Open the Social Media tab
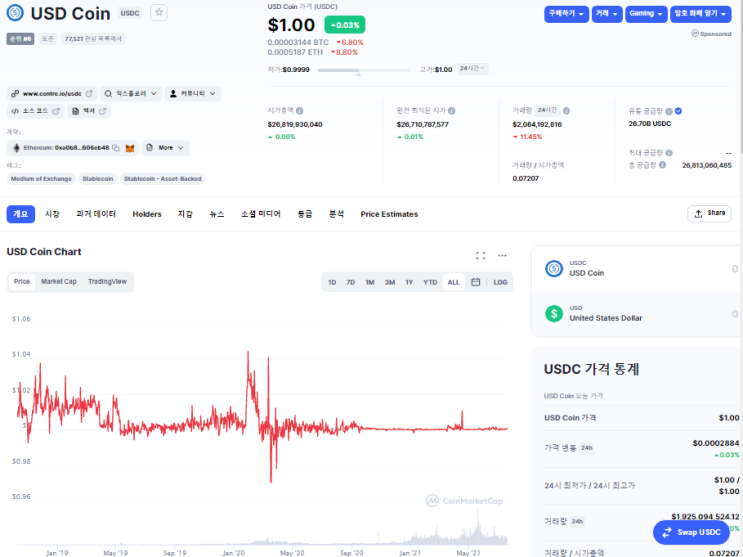Image resolution: width=743 pixels, height=557 pixels. [x=261, y=214]
